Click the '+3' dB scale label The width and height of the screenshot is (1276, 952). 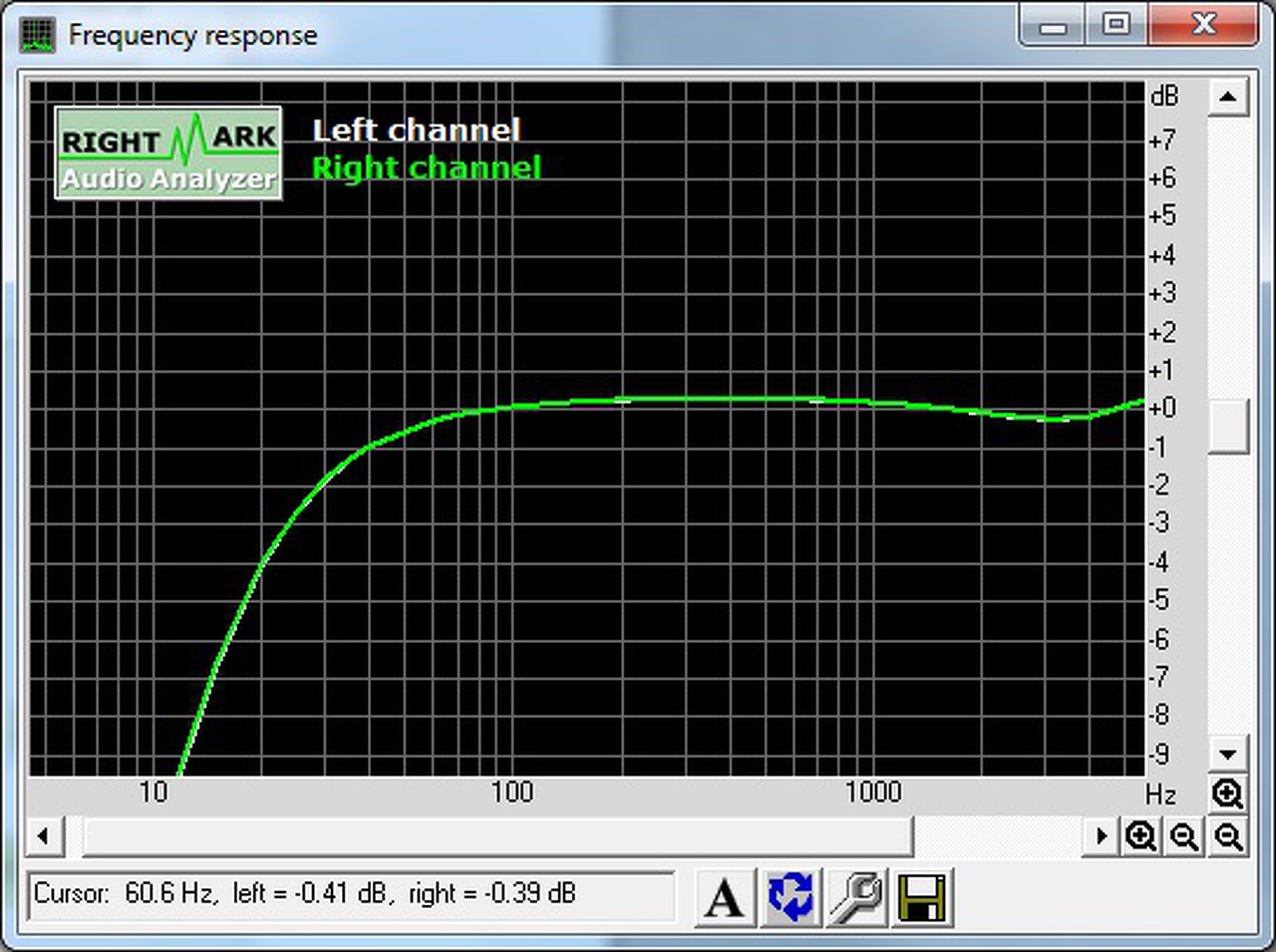pyautogui.click(x=1162, y=294)
